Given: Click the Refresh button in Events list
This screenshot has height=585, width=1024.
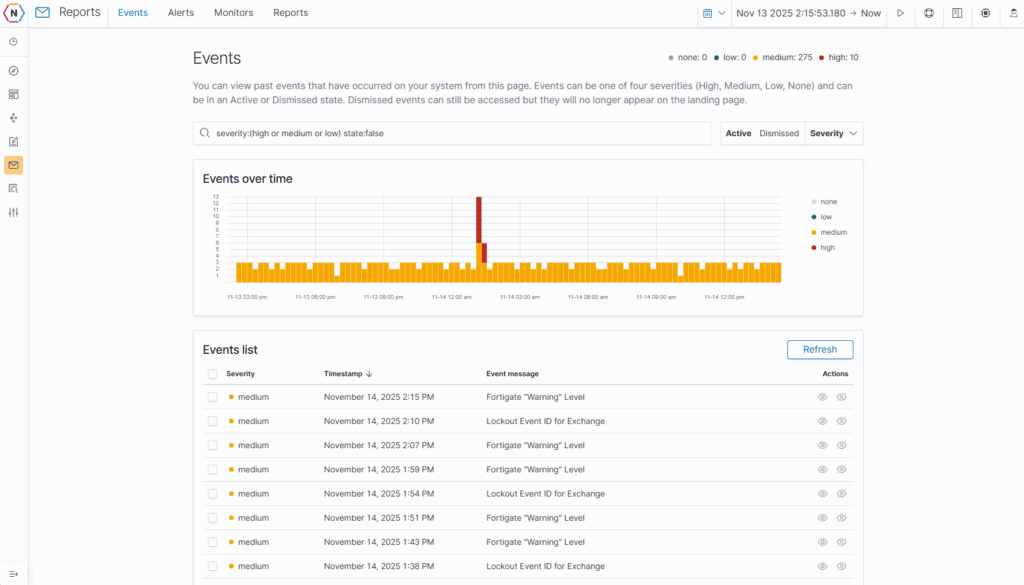Looking at the screenshot, I should [820, 349].
